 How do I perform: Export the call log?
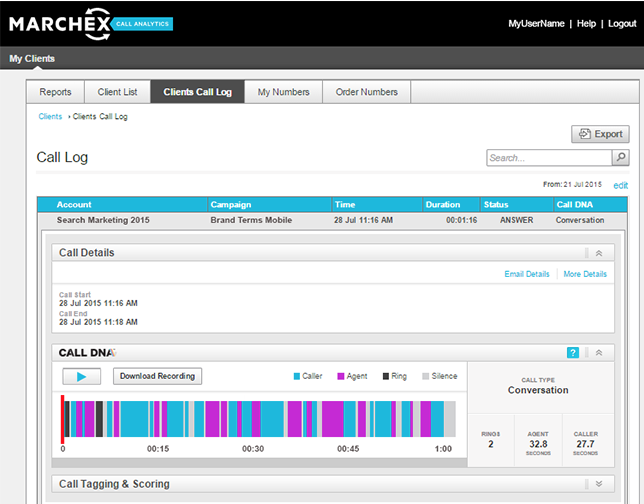[600, 134]
